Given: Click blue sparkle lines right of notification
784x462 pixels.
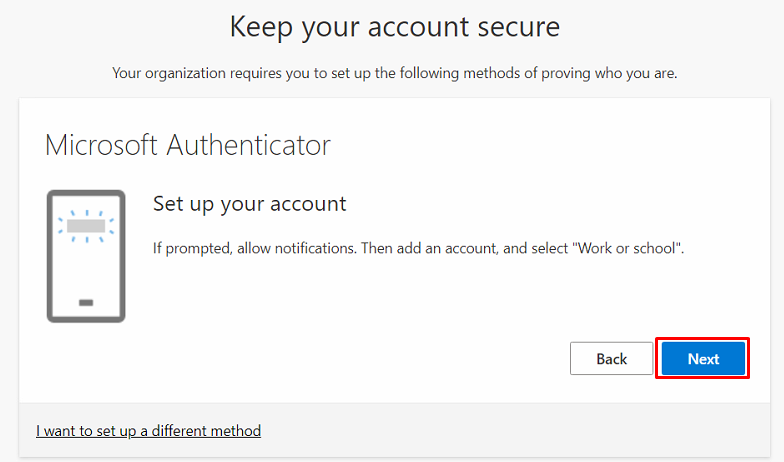Looking at the screenshot, I should [111, 227].
